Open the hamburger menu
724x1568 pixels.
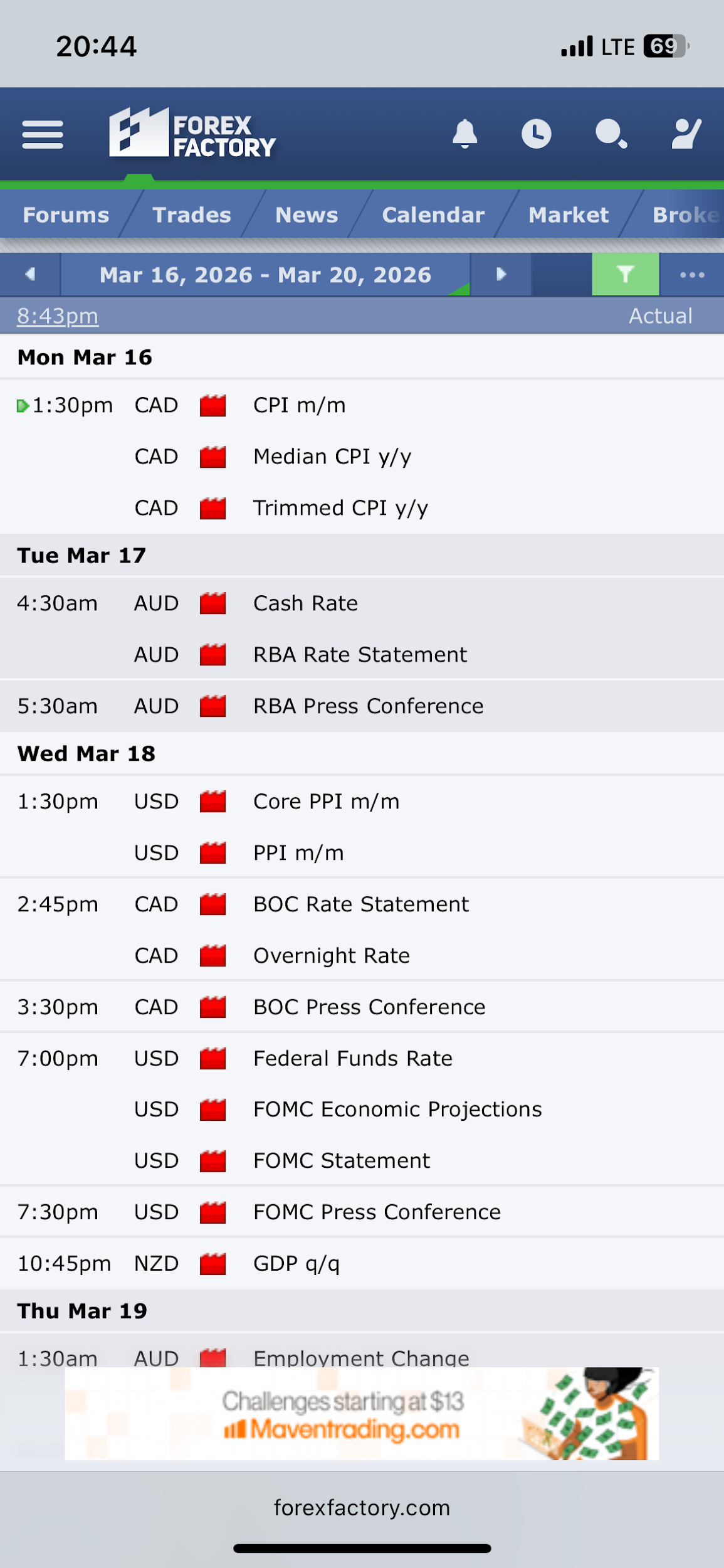click(x=43, y=134)
